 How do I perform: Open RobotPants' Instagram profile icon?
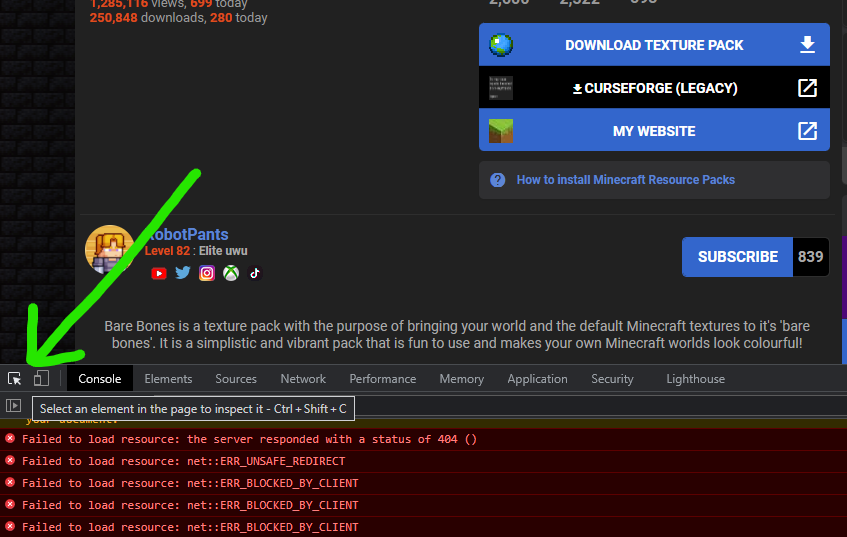(x=207, y=273)
